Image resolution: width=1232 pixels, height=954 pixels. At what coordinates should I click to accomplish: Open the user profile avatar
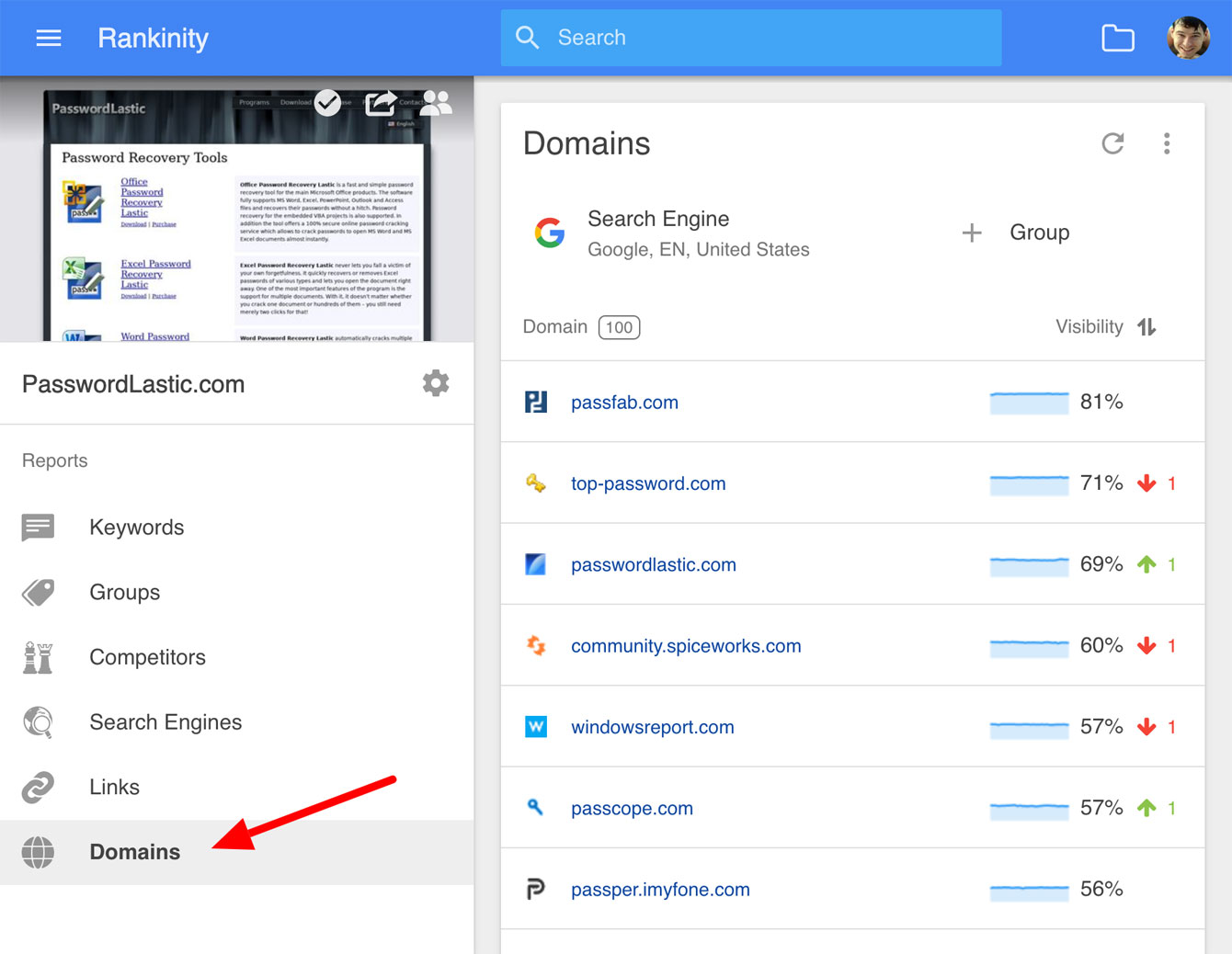click(x=1188, y=38)
